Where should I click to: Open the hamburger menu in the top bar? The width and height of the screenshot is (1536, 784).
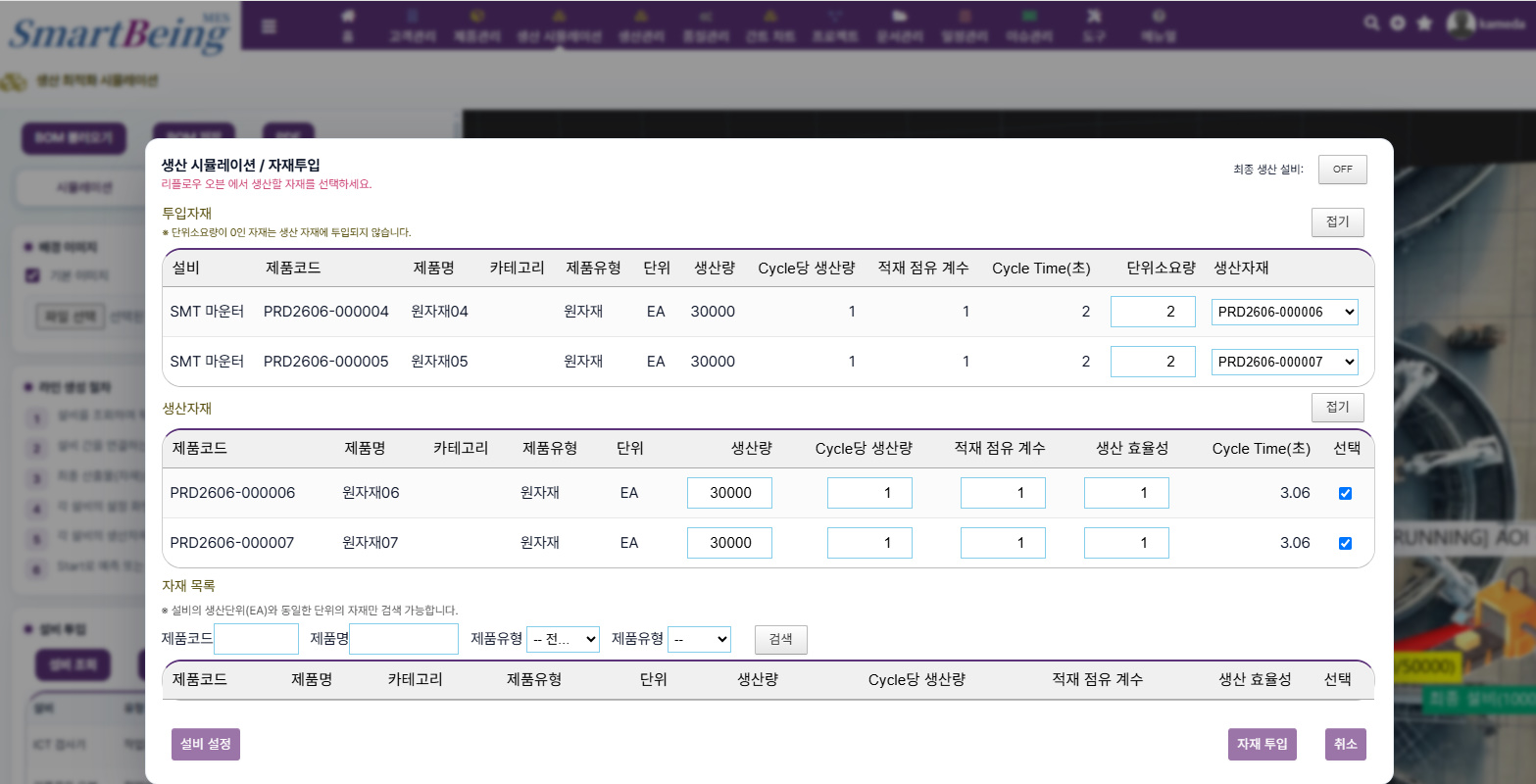[x=269, y=26]
